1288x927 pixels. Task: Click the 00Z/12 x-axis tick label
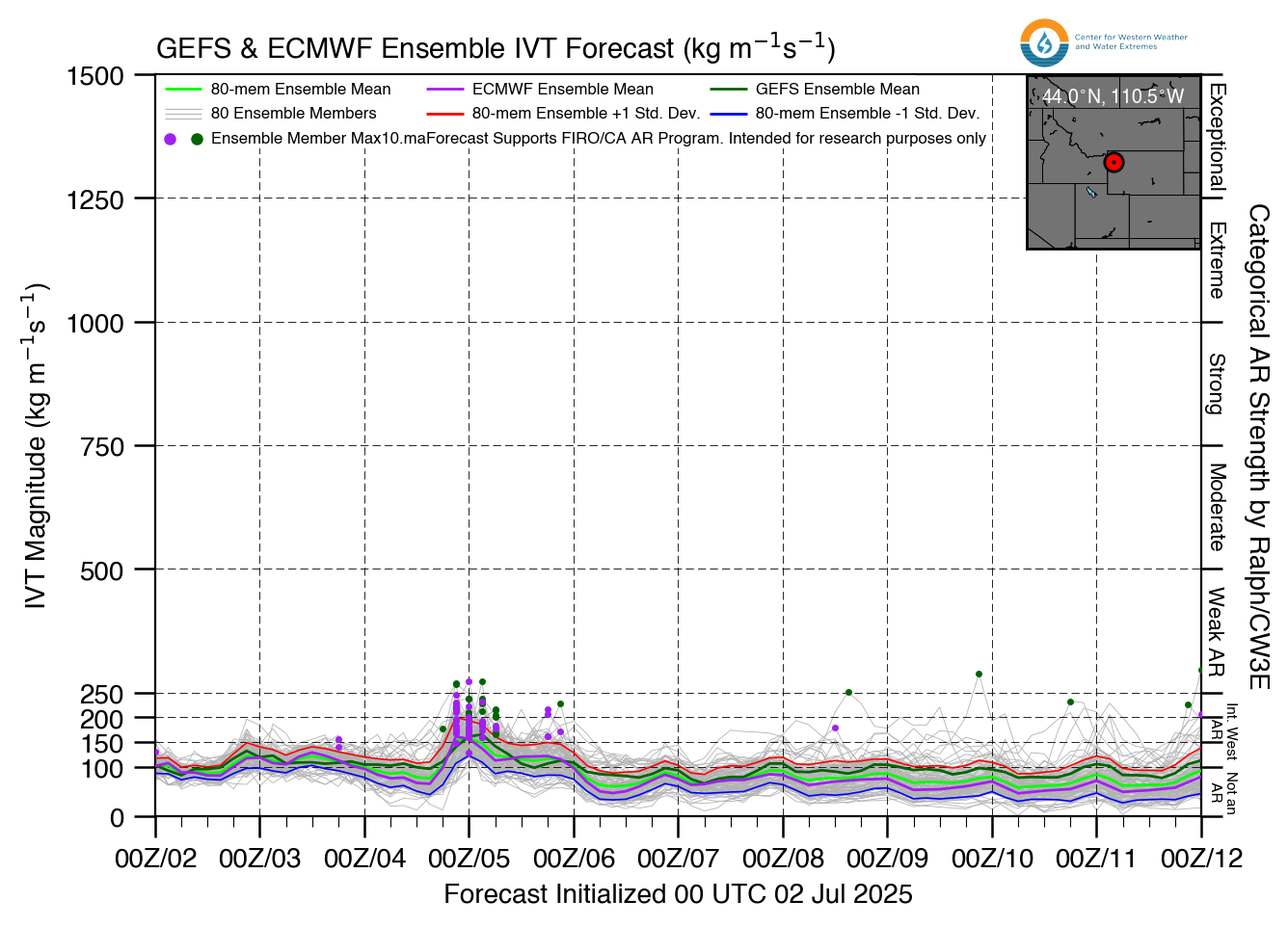[x=1201, y=859]
